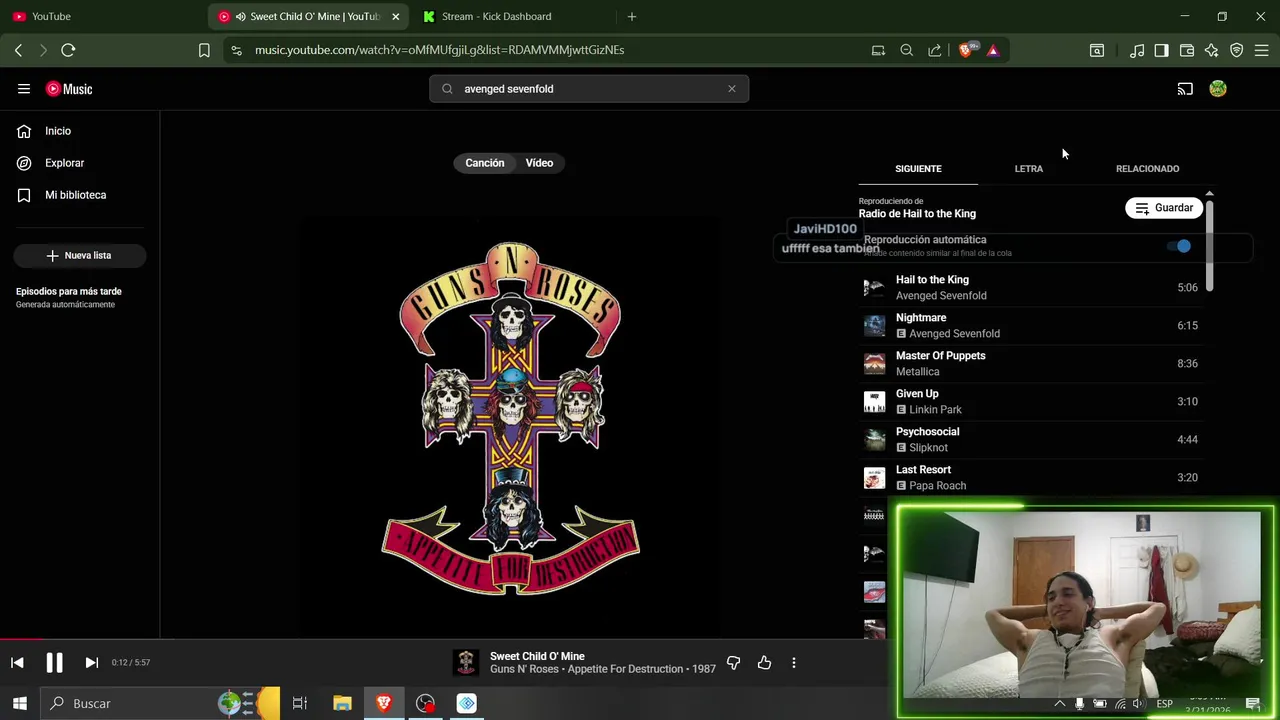Open the LETRA tab
Screen dimensions: 1280x720
click(x=1028, y=169)
